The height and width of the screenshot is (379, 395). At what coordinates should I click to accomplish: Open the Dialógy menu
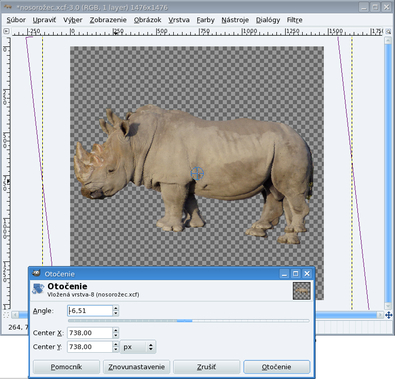268,20
